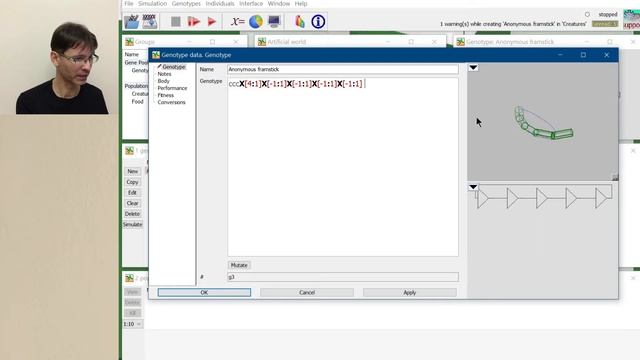Viewport: 640px width, 360px height.
Task: Open the X= parameters toolbar icon
Action: [237, 22]
